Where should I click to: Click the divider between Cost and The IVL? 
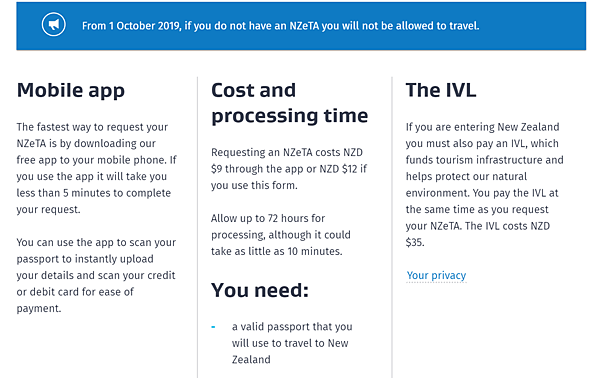(392, 227)
